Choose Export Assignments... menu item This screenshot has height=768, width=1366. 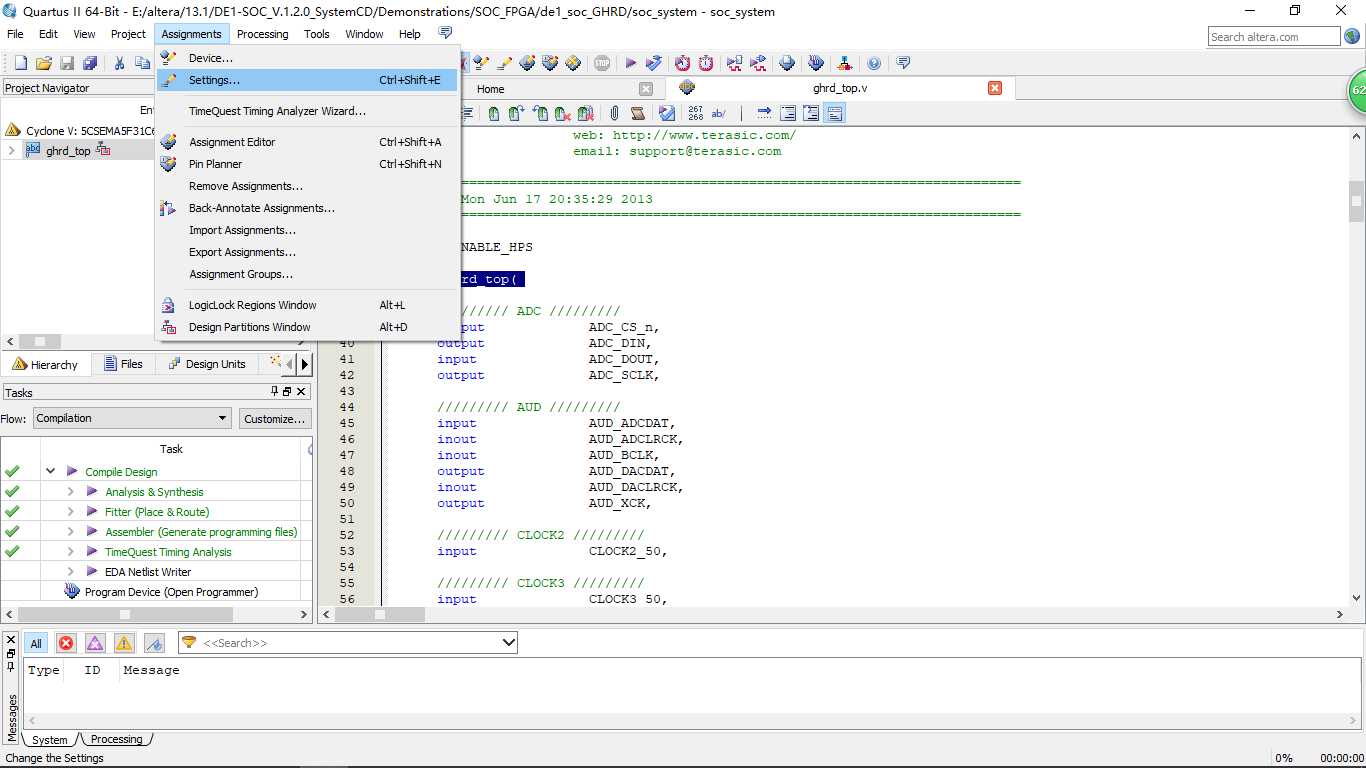pyautogui.click(x=307, y=252)
